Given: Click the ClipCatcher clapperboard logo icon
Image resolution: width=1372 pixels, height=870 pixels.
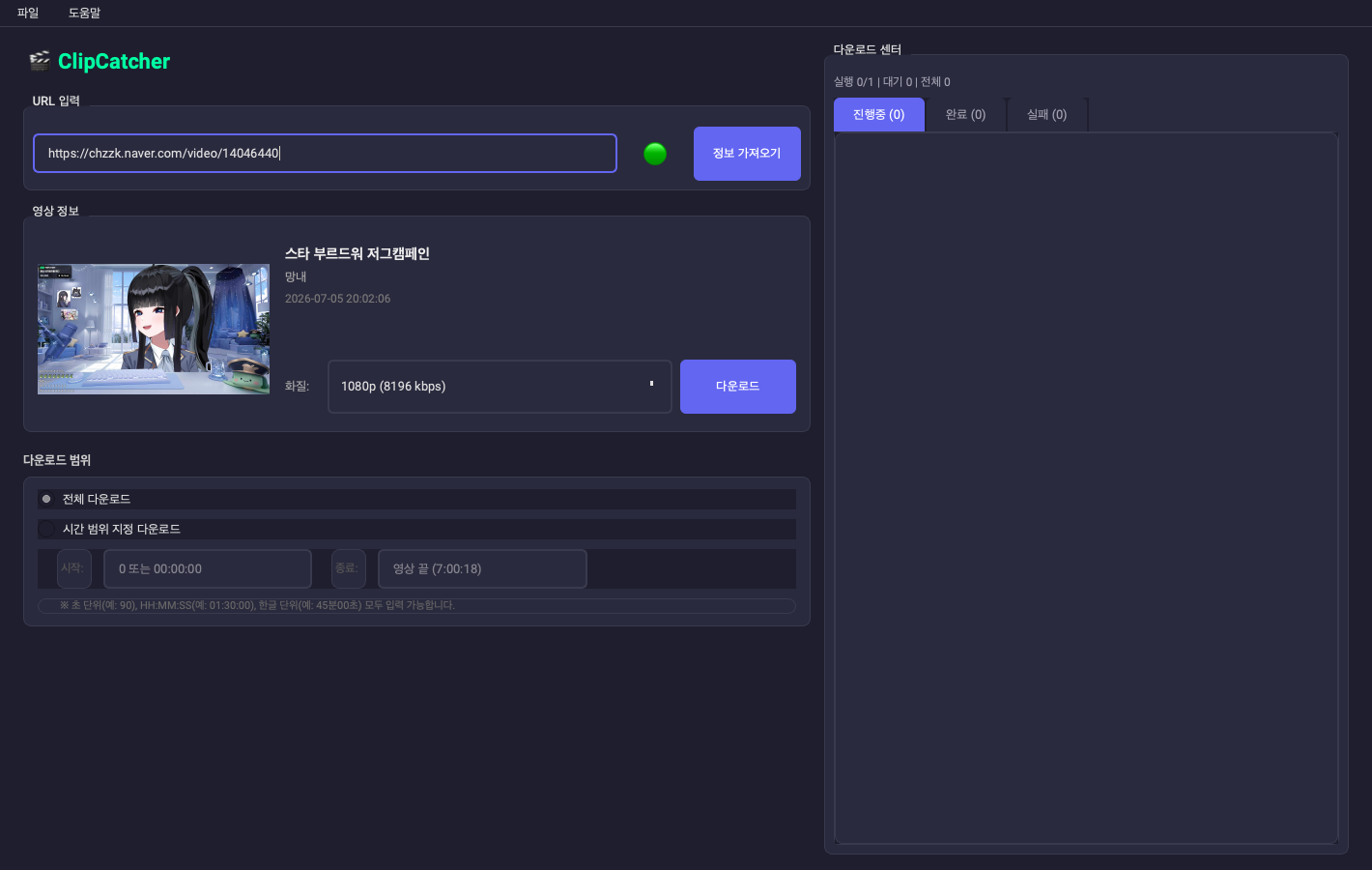Looking at the screenshot, I should point(40,61).
